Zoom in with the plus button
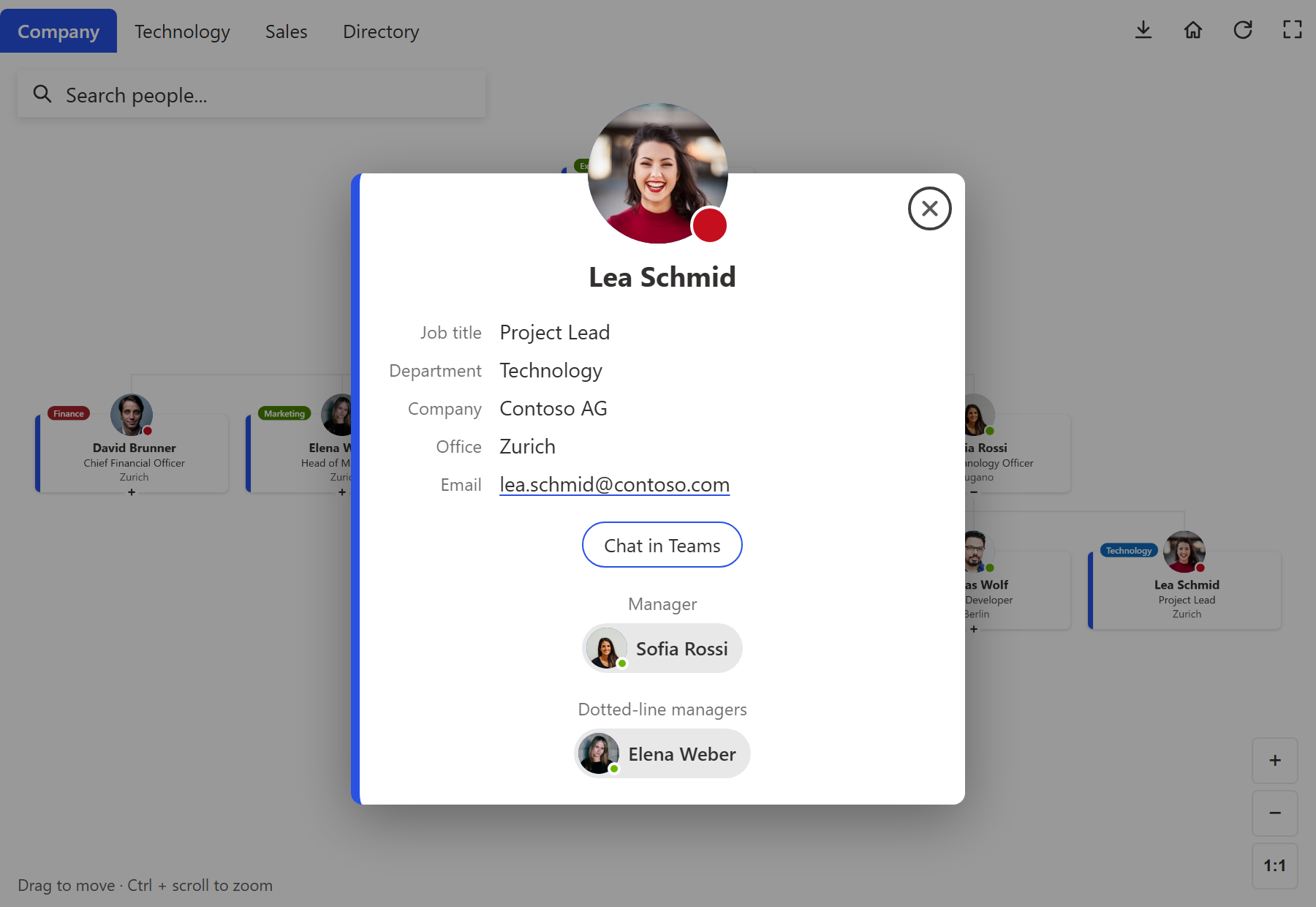1316x907 pixels. tap(1275, 761)
